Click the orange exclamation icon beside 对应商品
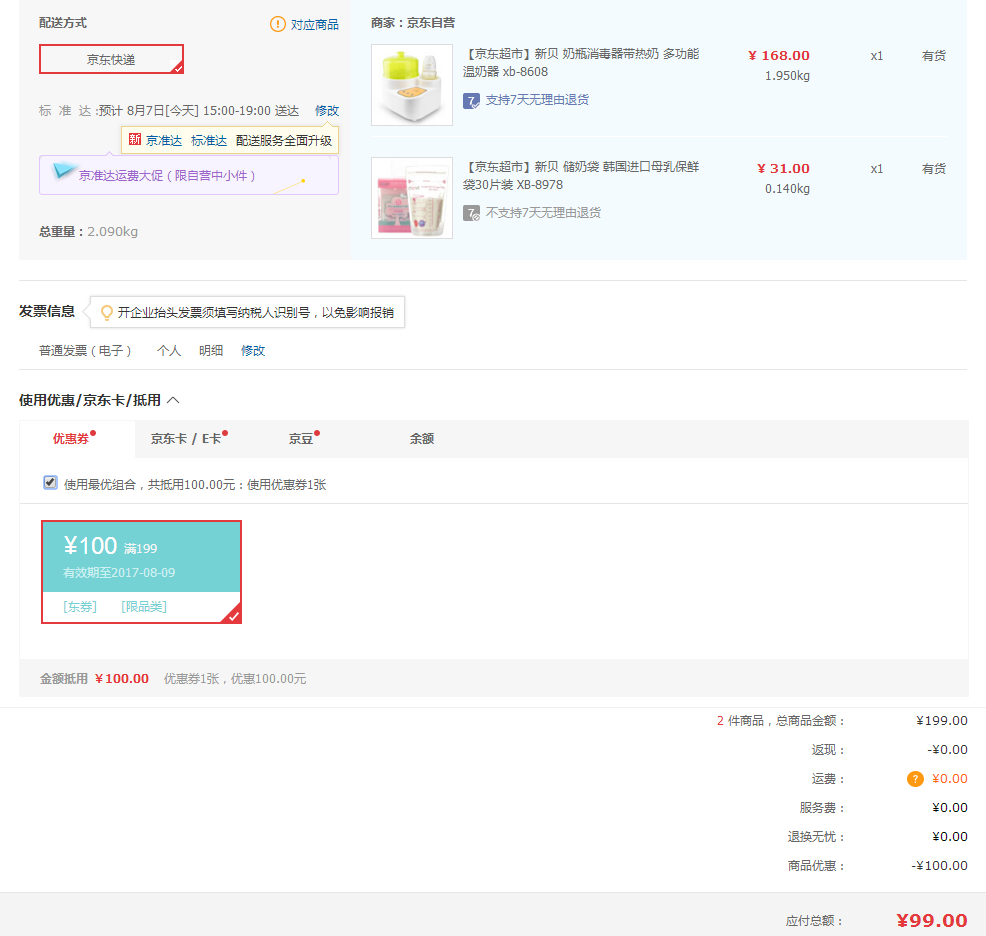986x936 pixels. click(277, 24)
